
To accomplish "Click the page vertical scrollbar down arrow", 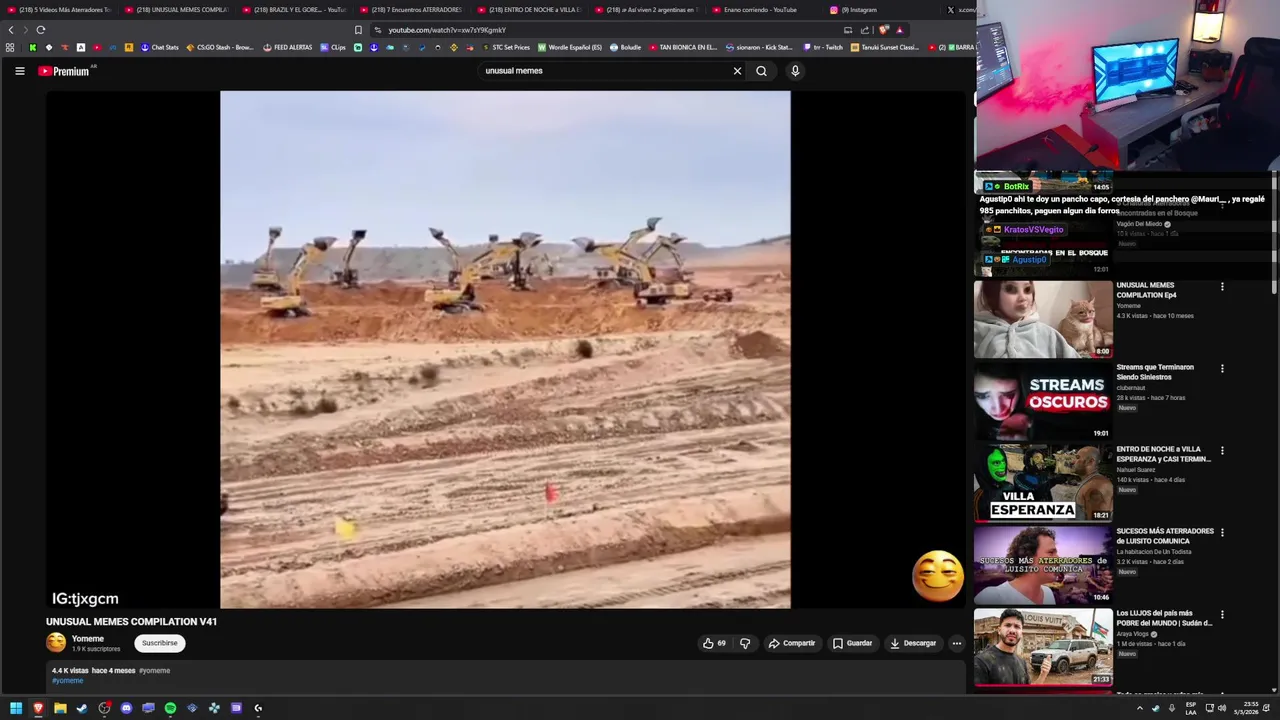I will [x=1274, y=689].
